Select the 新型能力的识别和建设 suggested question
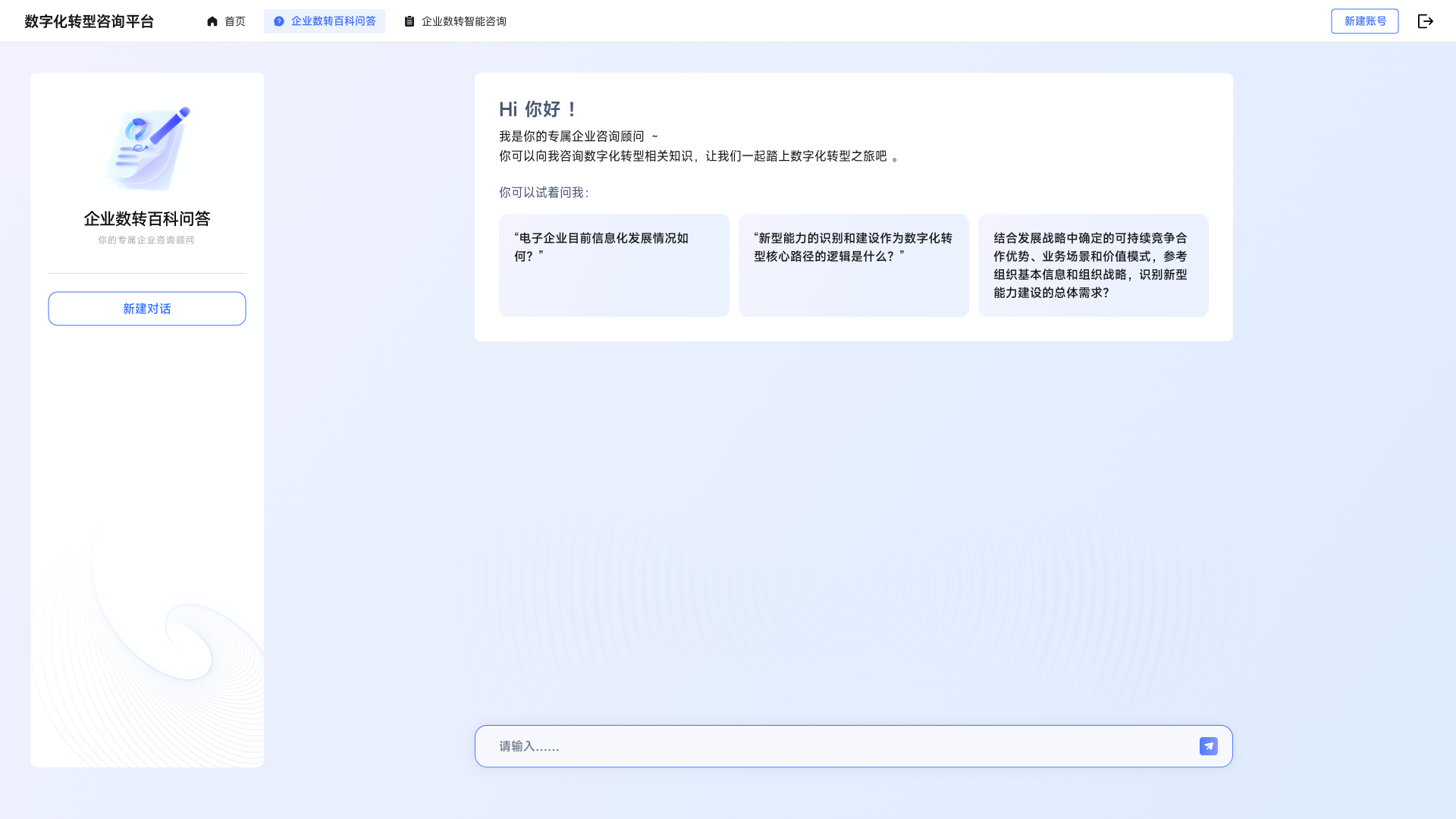1456x819 pixels. point(853,265)
